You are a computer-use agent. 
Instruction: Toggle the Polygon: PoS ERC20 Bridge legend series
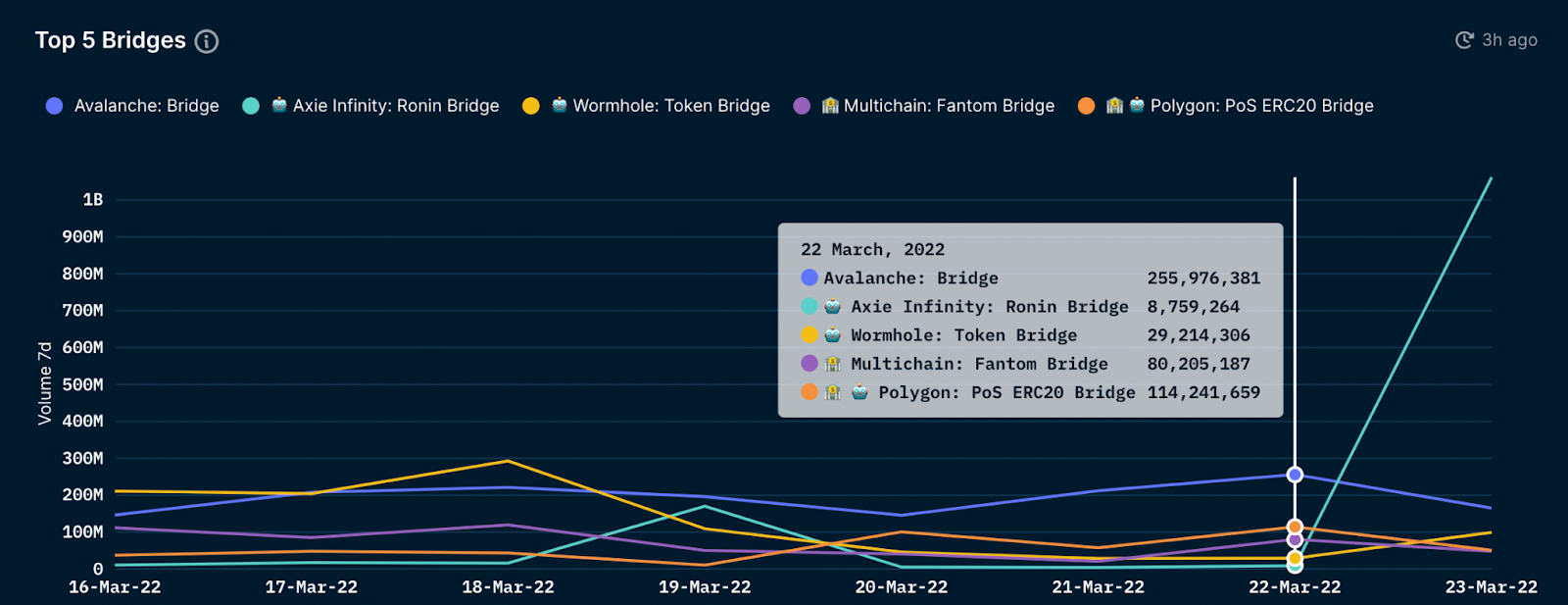[1225, 106]
